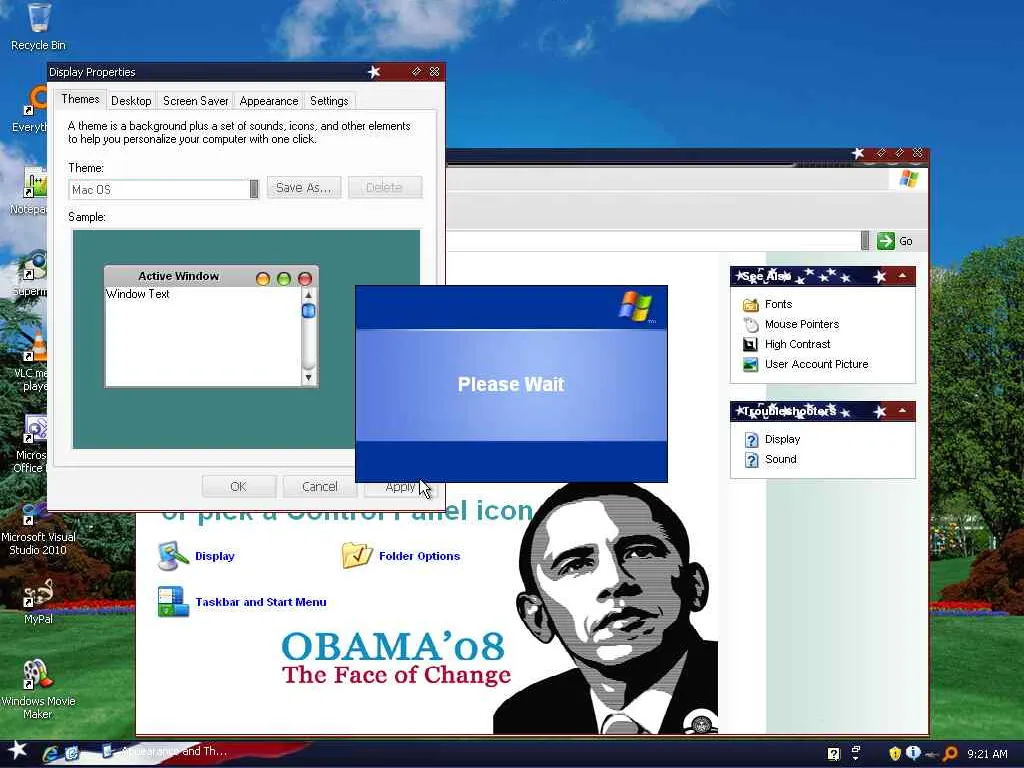1024x768 pixels.
Task: Click the Folder Options folder icon
Action: (x=357, y=555)
